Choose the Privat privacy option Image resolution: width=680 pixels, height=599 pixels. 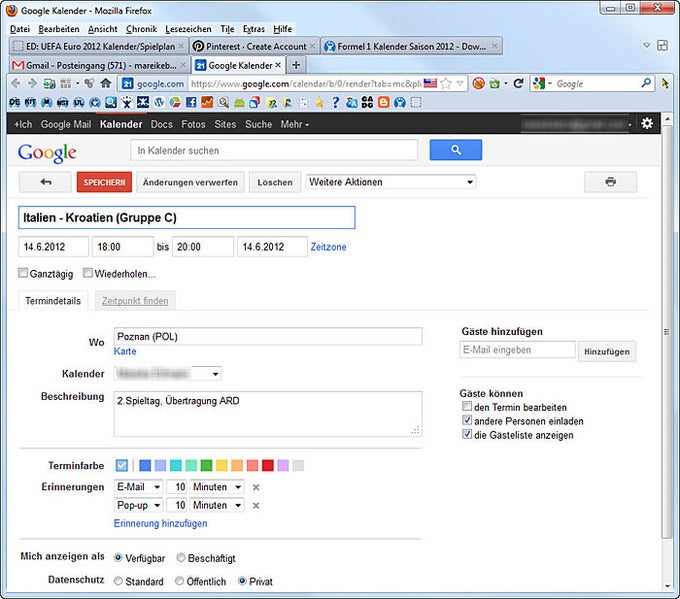(242, 581)
